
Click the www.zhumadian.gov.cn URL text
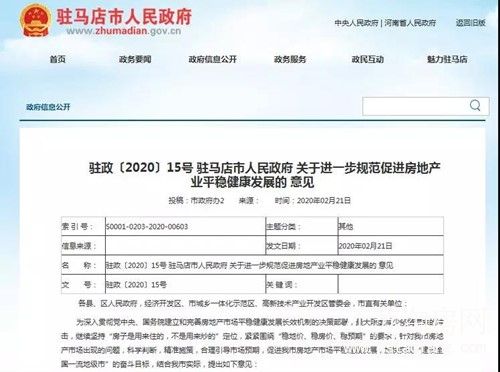click(x=123, y=31)
